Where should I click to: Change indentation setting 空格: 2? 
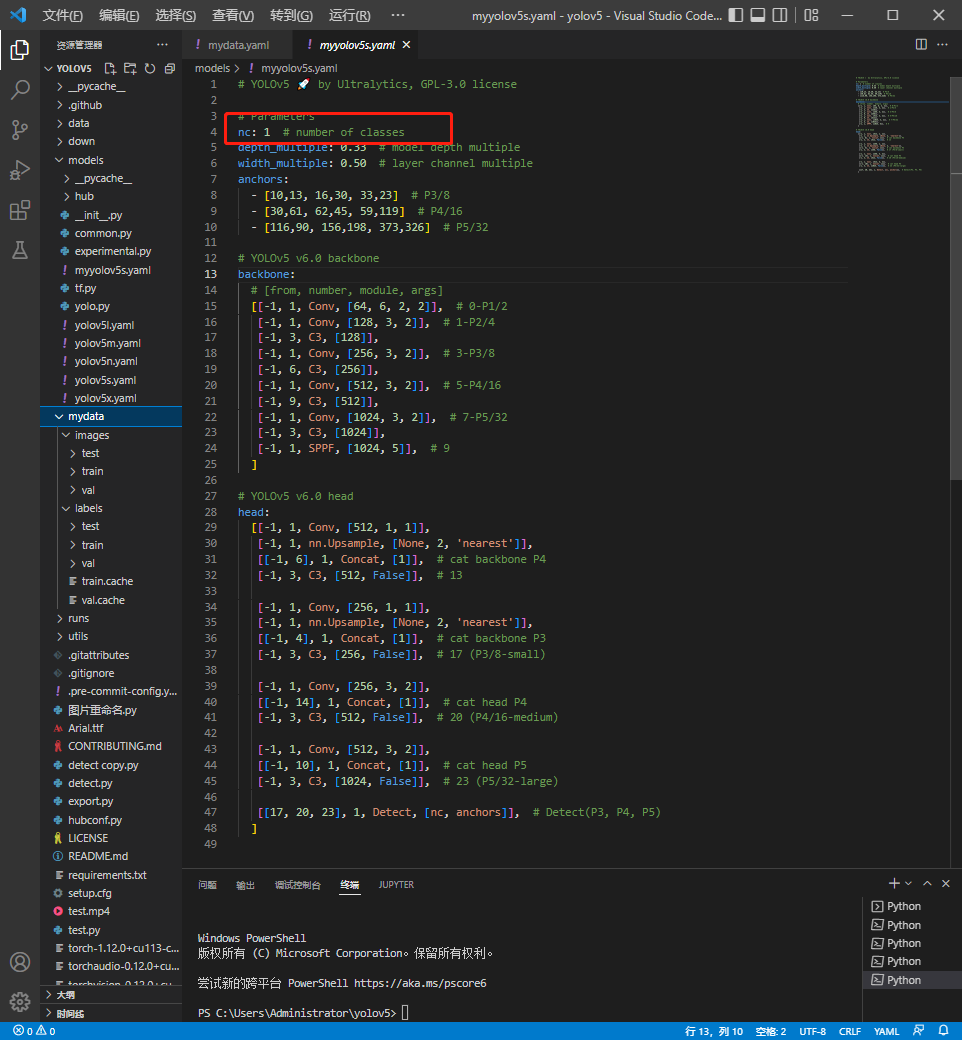click(x=770, y=1031)
